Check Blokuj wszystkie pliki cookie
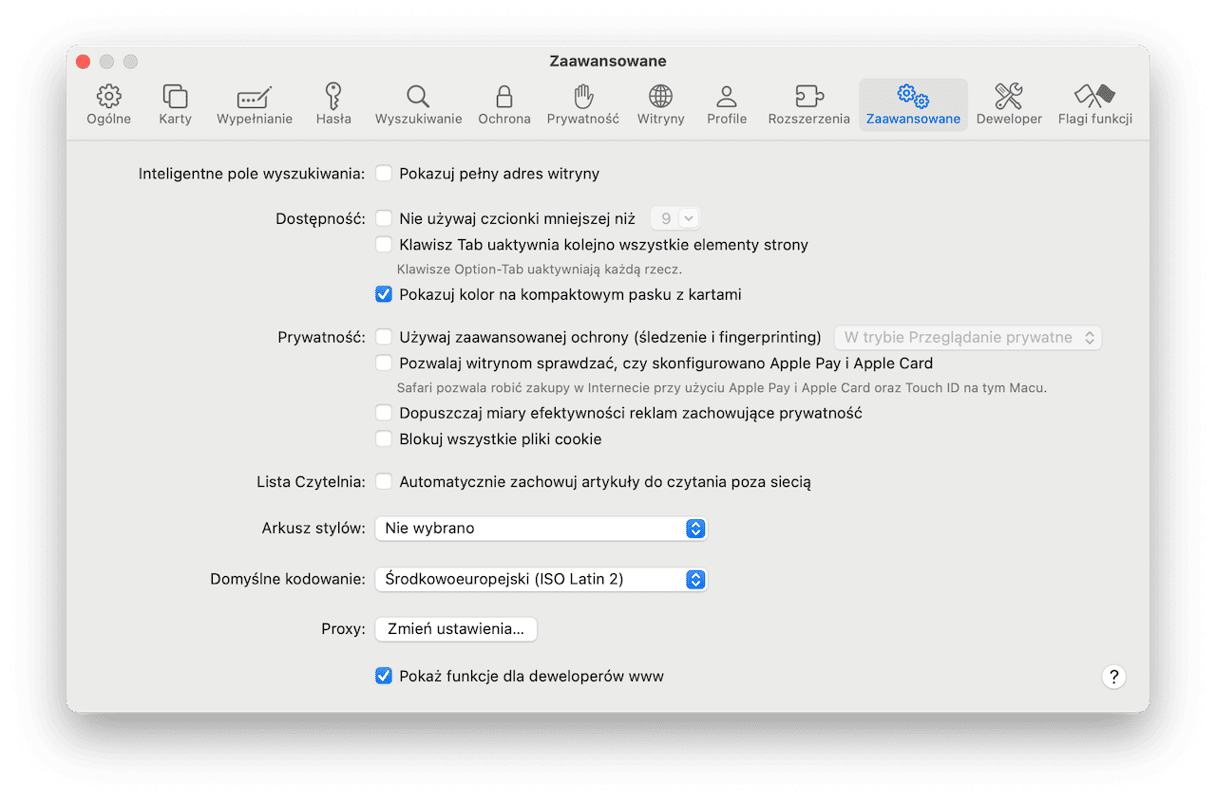Image resolution: width=1216 pixels, height=800 pixels. point(383,439)
